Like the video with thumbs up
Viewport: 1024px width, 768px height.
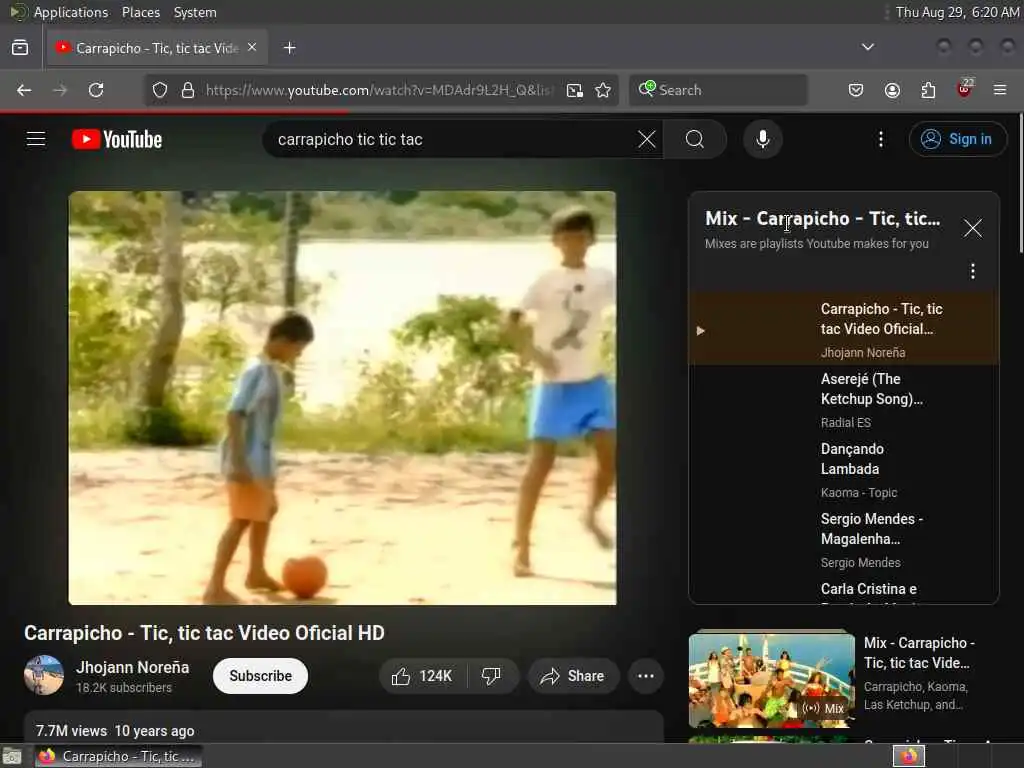tap(423, 676)
